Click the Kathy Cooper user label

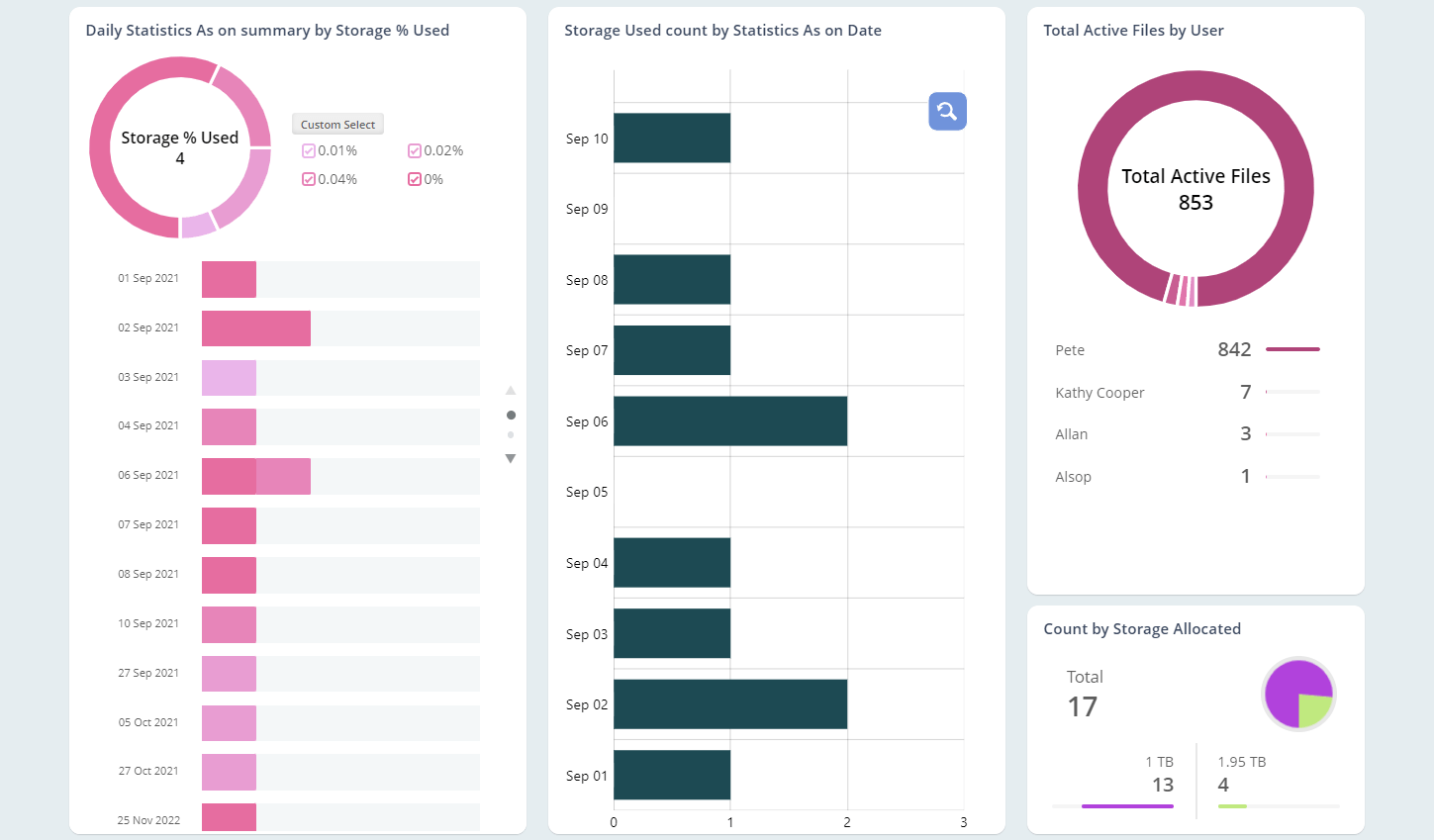point(1099,393)
